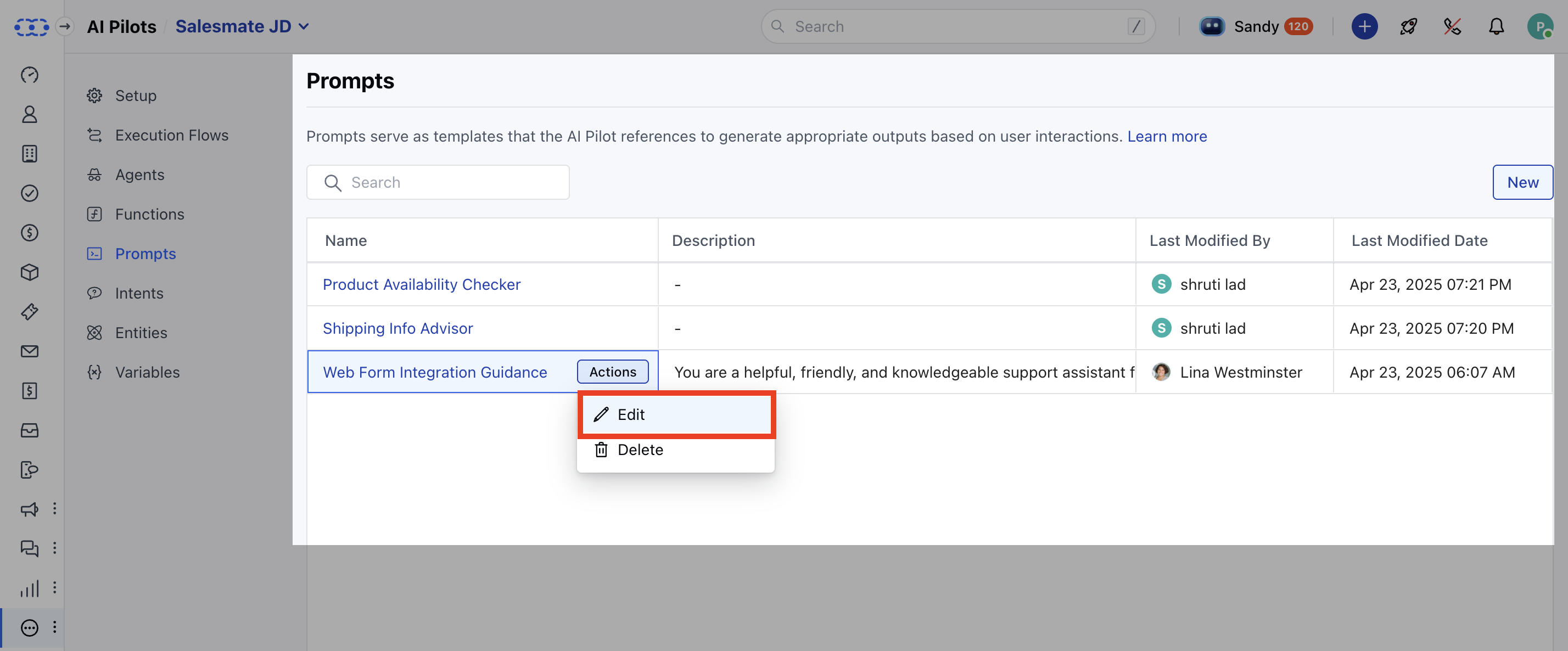
Task: Open the Salesmate JD pilot dropdown
Action: pyautogui.click(x=242, y=27)
